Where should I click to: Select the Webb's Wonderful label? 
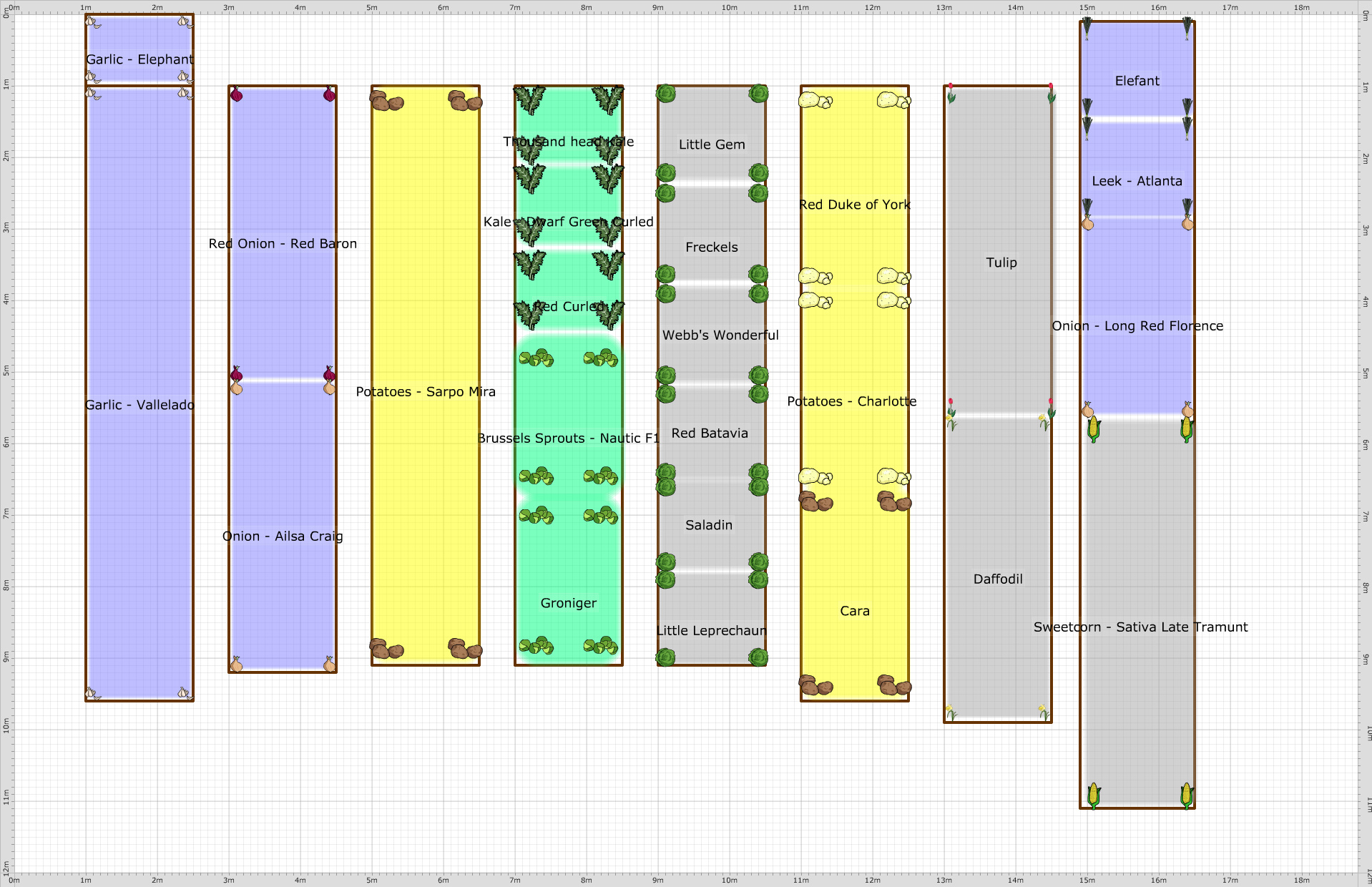click(720, 335)
